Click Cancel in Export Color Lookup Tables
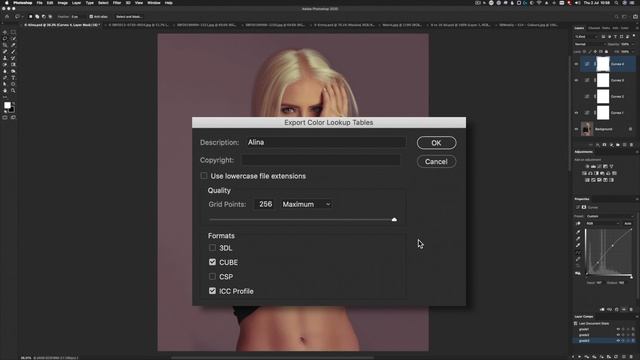This screenshot has height=360, width=640. [x=436, y=162]
